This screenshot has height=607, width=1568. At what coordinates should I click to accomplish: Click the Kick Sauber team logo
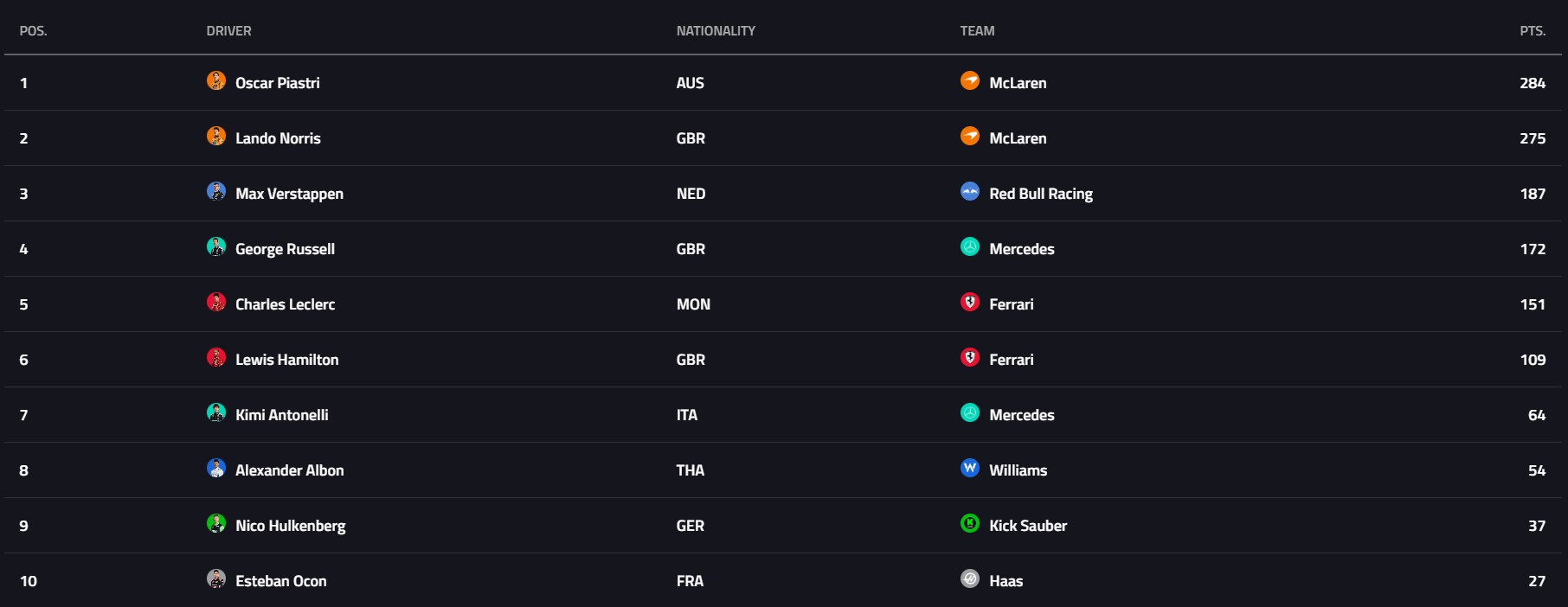pyautogui.click(x=970, y=523)
